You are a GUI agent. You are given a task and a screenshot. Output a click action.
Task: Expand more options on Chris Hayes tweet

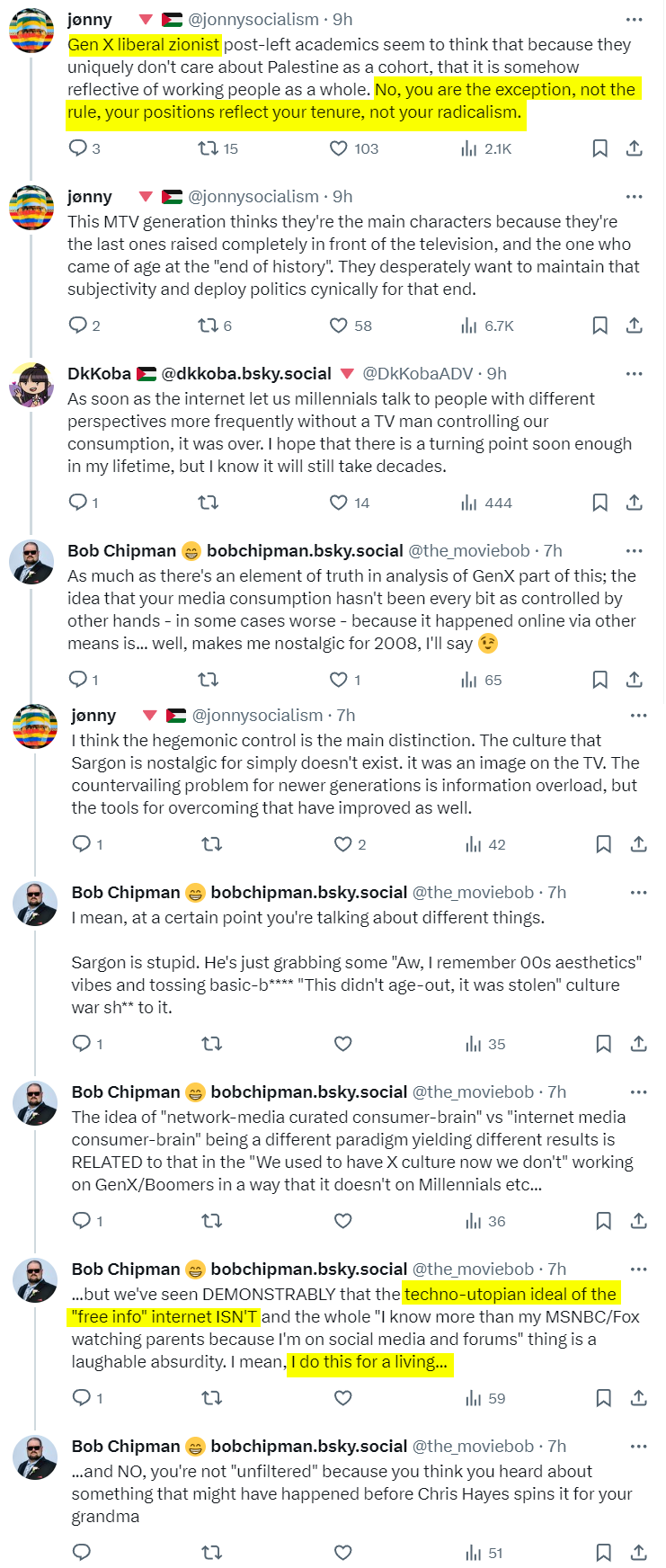(x=638, y=1446)
